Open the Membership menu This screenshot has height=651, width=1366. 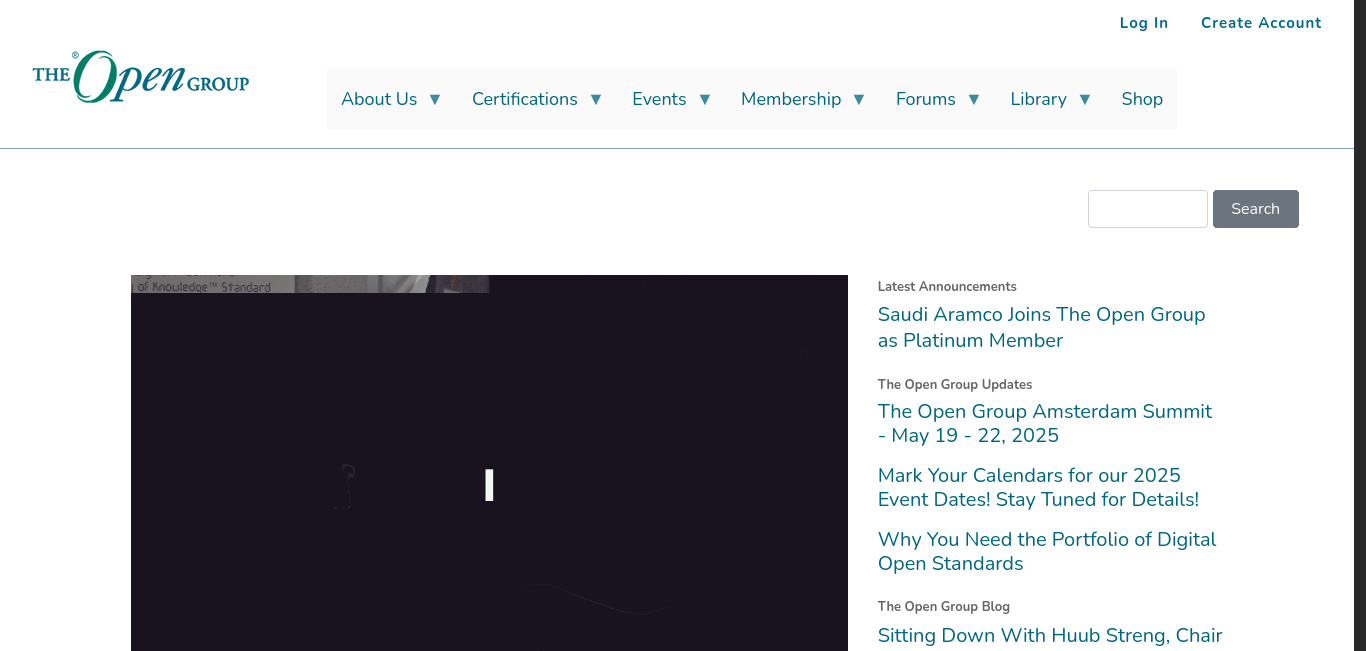coord(791,99)
